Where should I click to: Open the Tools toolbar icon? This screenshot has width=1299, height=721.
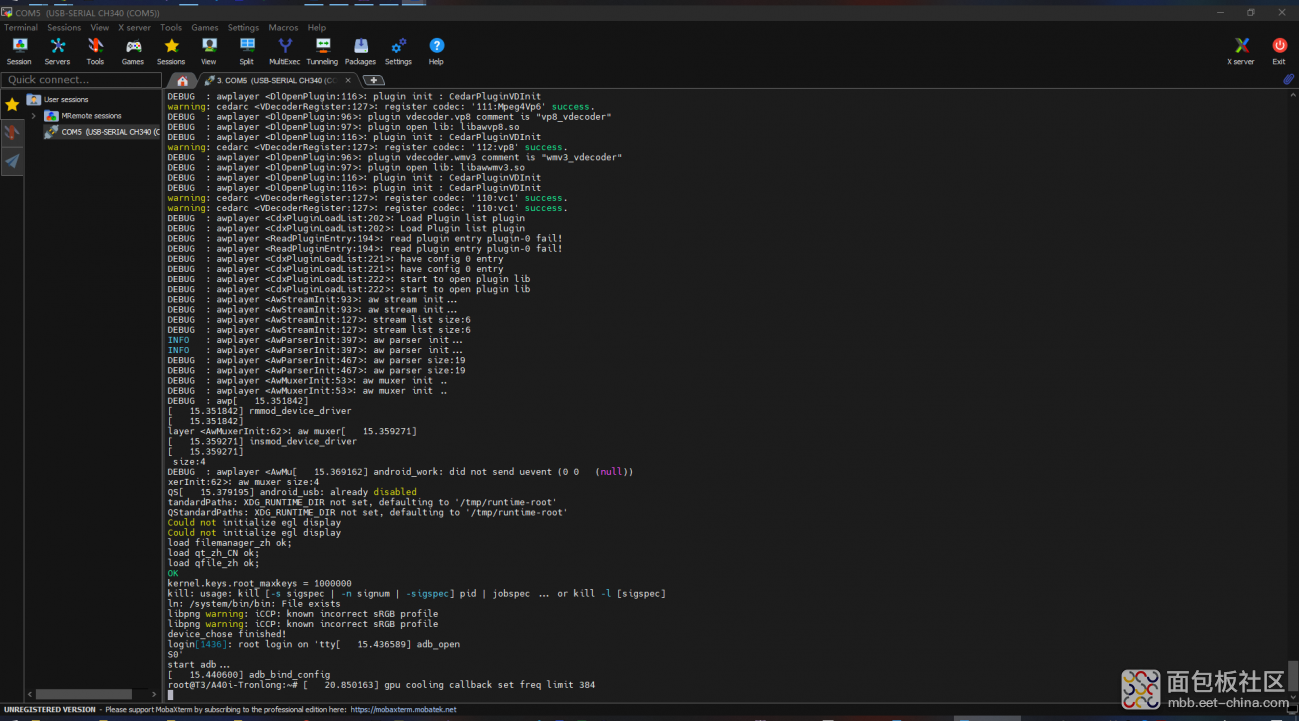tap(95, 51)
